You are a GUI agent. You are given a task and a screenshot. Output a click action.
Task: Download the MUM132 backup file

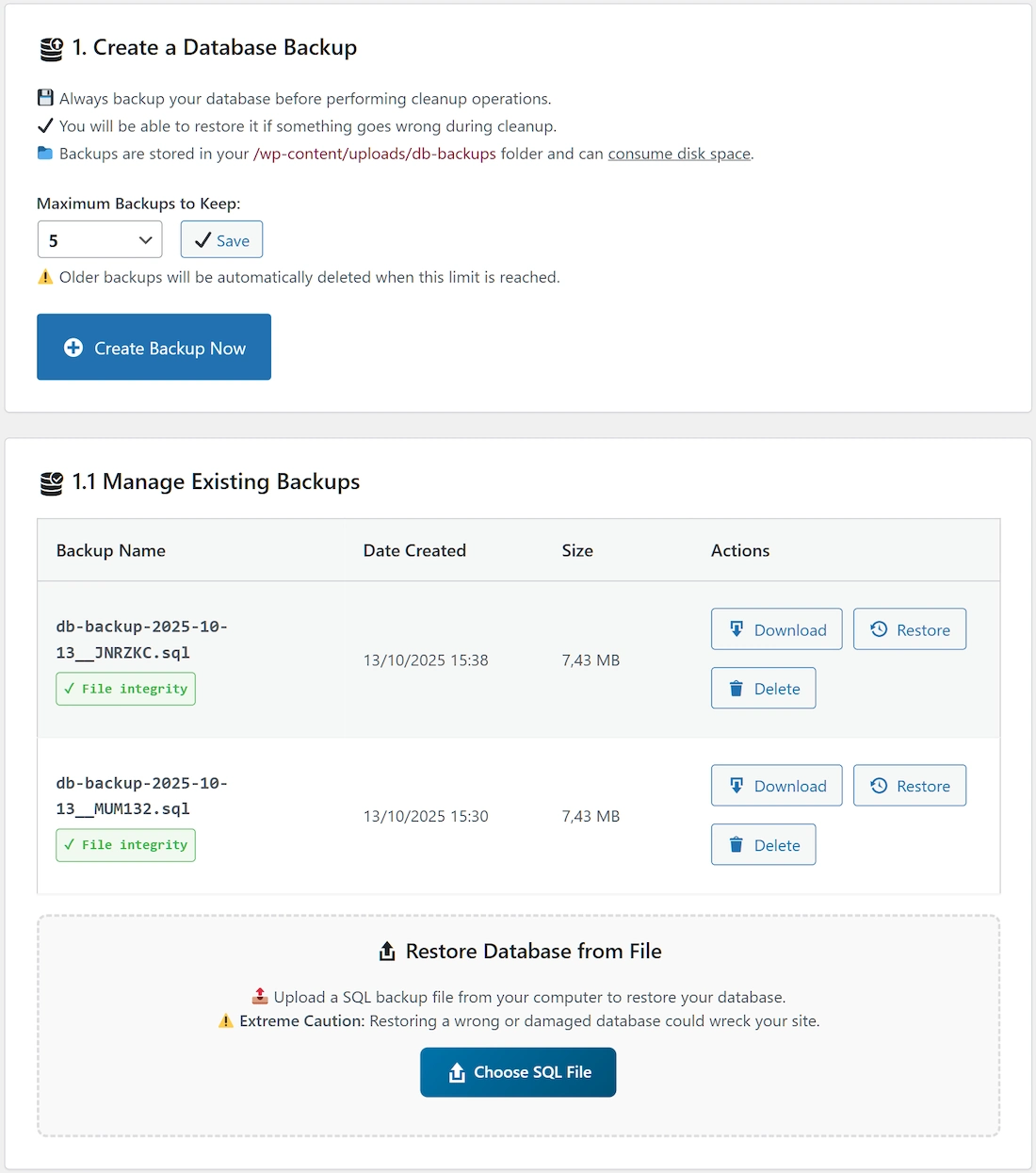click(776, 785)
